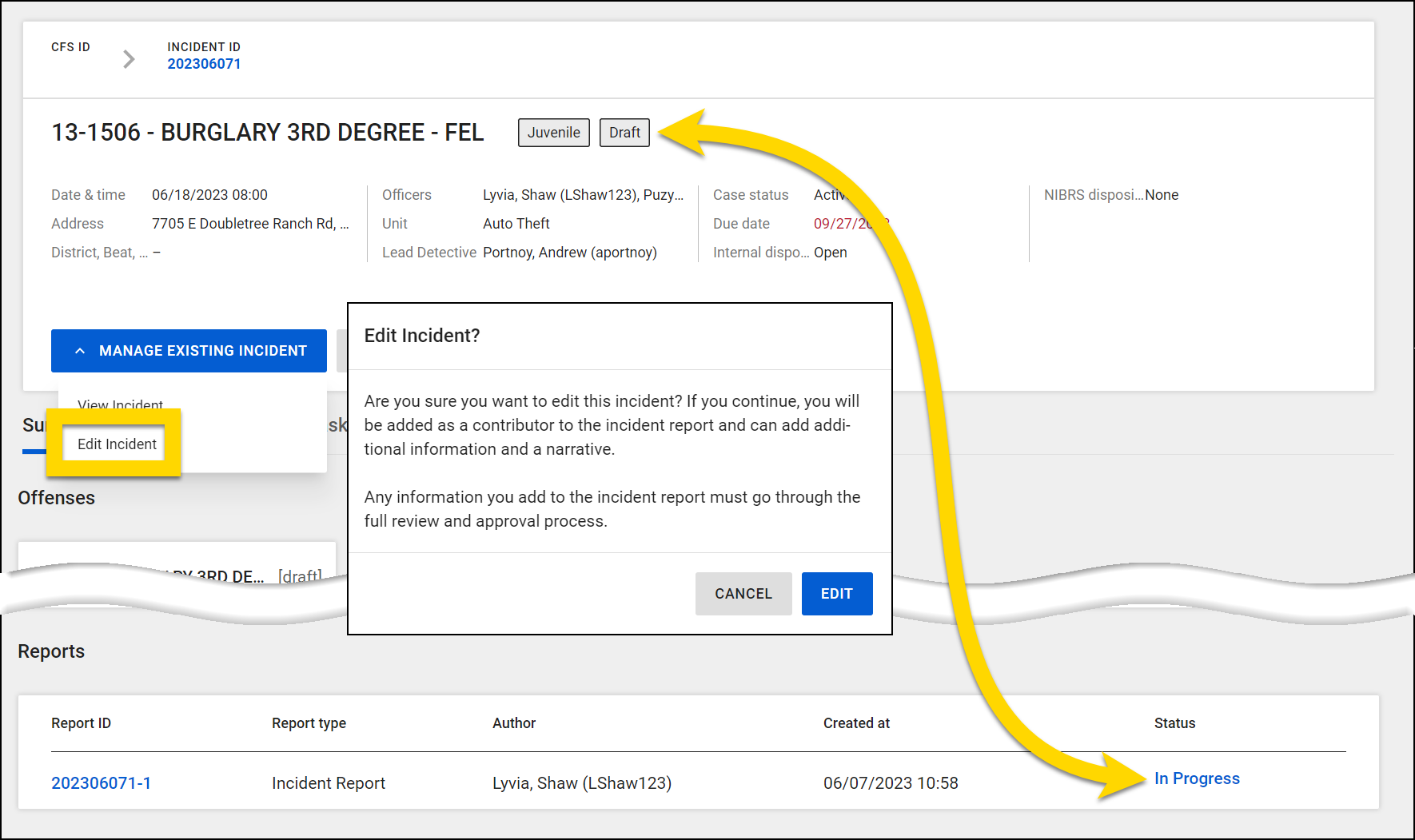Click author Lyvia, Shaw in the report row

pyautogui.click(x=581, y=782)
